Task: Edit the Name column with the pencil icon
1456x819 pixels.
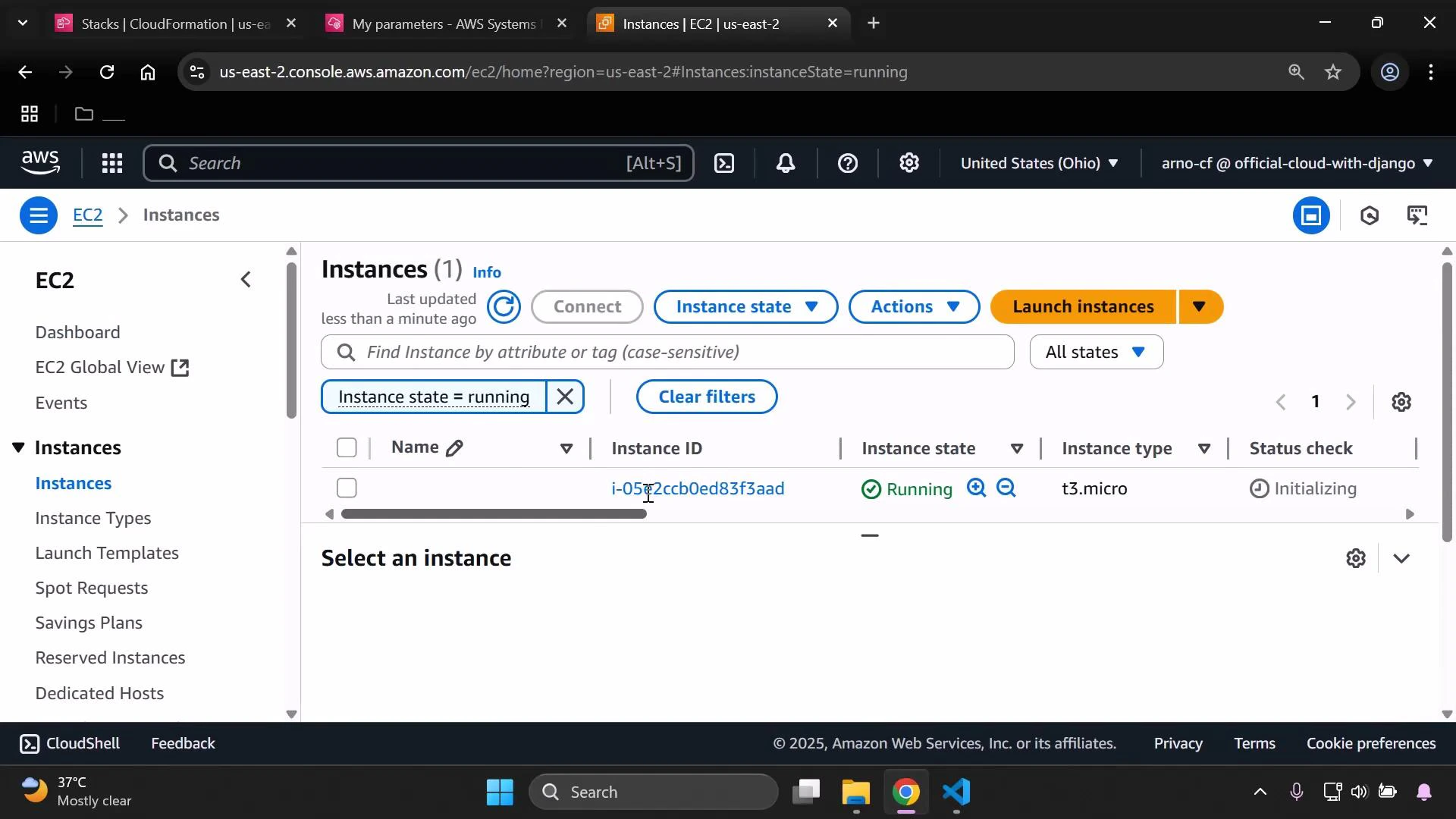Action: click(456, 447)
